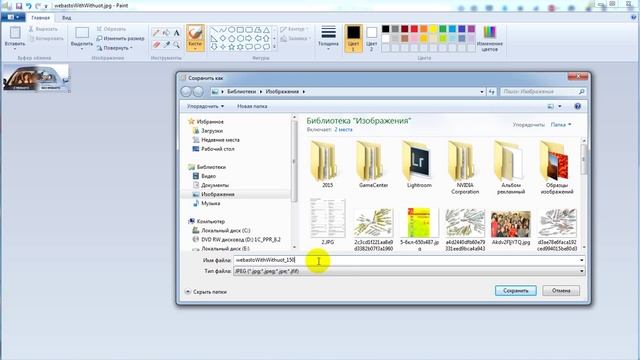Open Edit colors (Изменение цветов)
This screenshot has height=360, width=640.
pos(489,38)
